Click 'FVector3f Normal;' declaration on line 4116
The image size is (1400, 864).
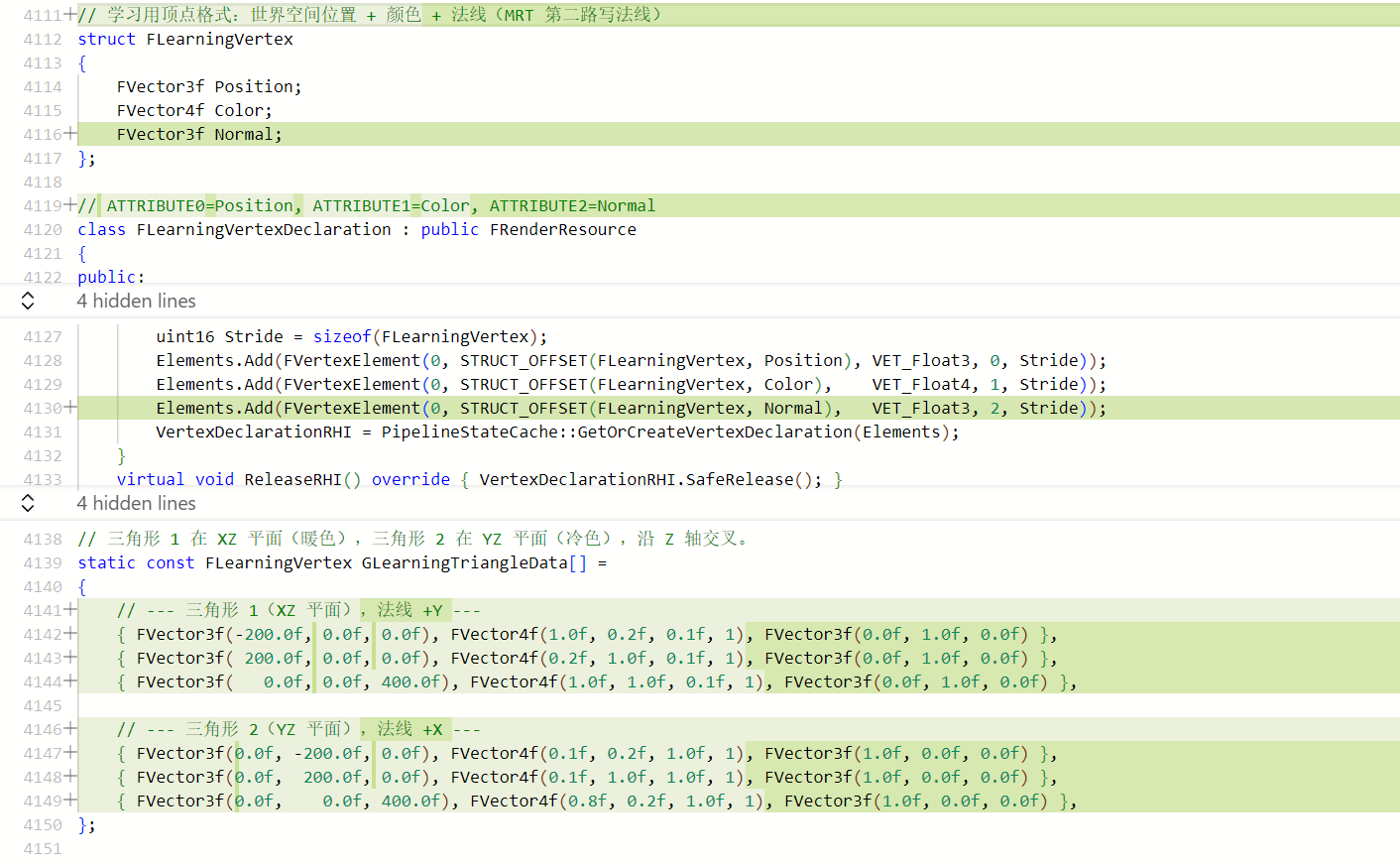[199, 134]
